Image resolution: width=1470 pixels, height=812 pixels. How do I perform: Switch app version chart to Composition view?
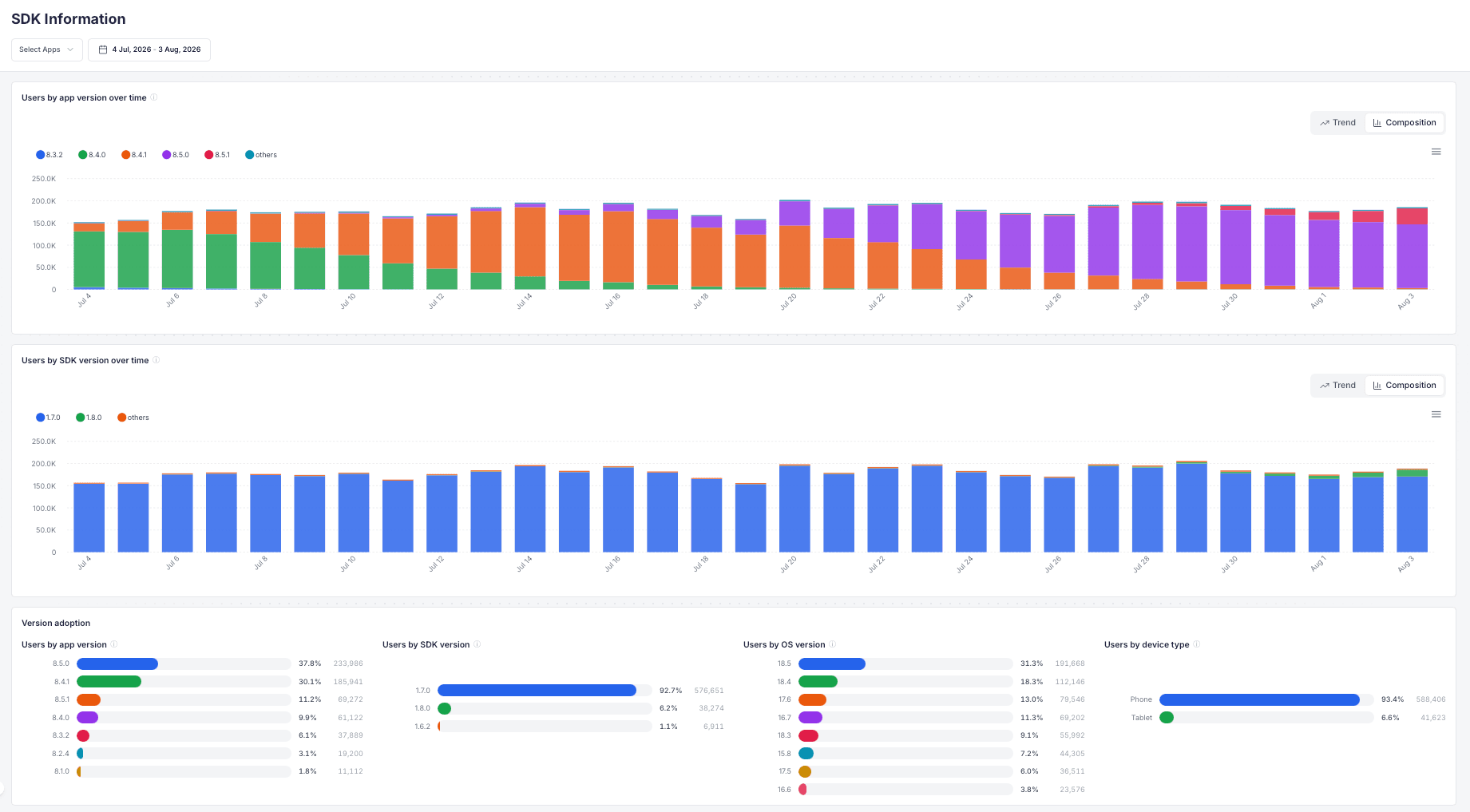[x=1405, y=123]
